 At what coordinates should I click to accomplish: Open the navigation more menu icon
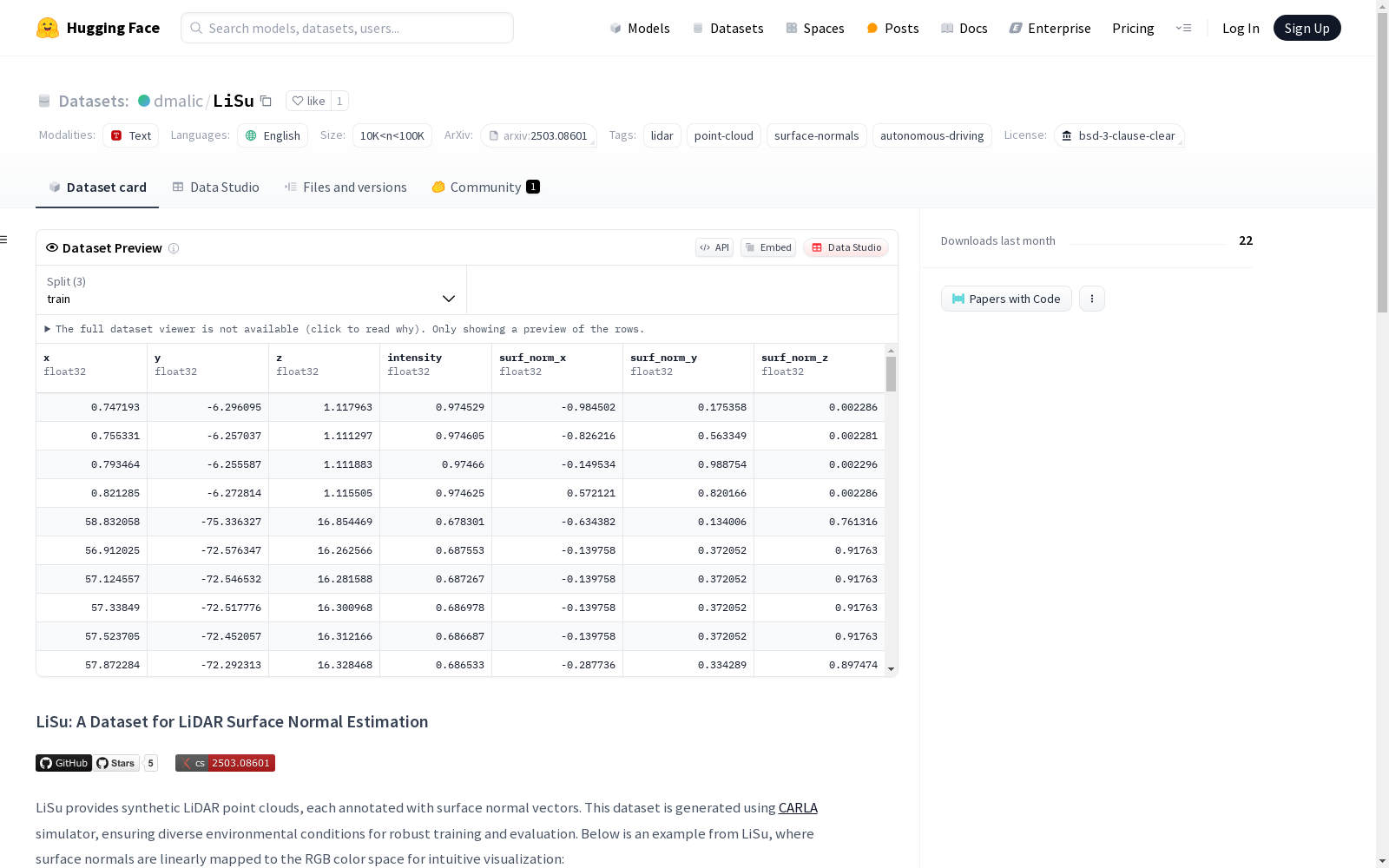(1183, 28)
